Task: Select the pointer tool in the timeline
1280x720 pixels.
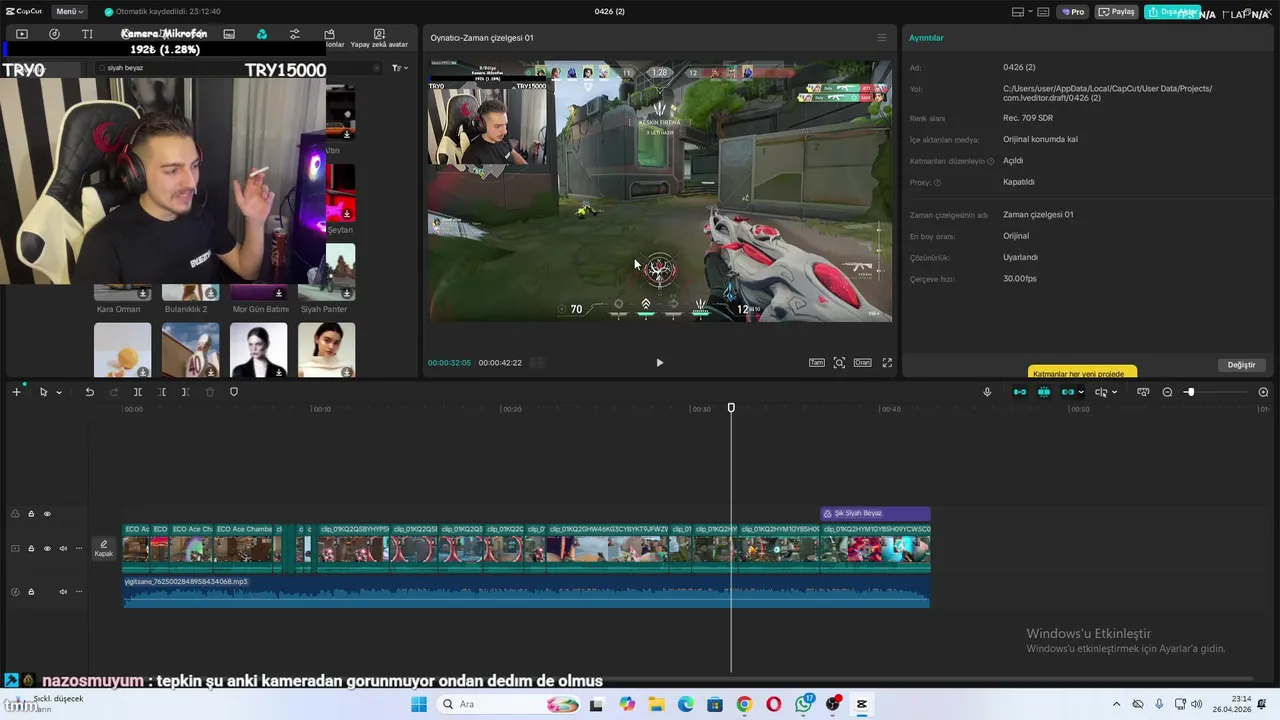Action: coord(43,392)
